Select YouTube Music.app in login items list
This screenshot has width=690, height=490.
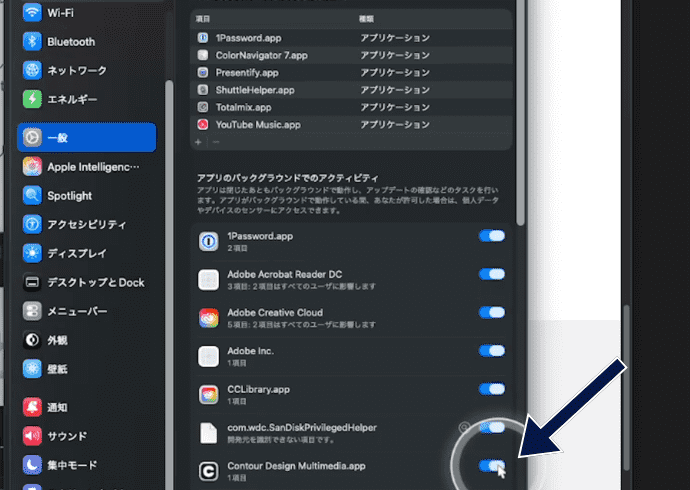point(257,125)
